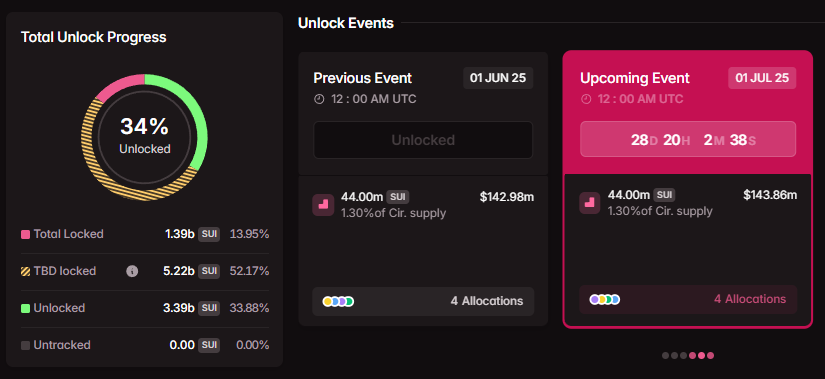Click allocation color dots in Upcoming Event

(x=605, y=300)
